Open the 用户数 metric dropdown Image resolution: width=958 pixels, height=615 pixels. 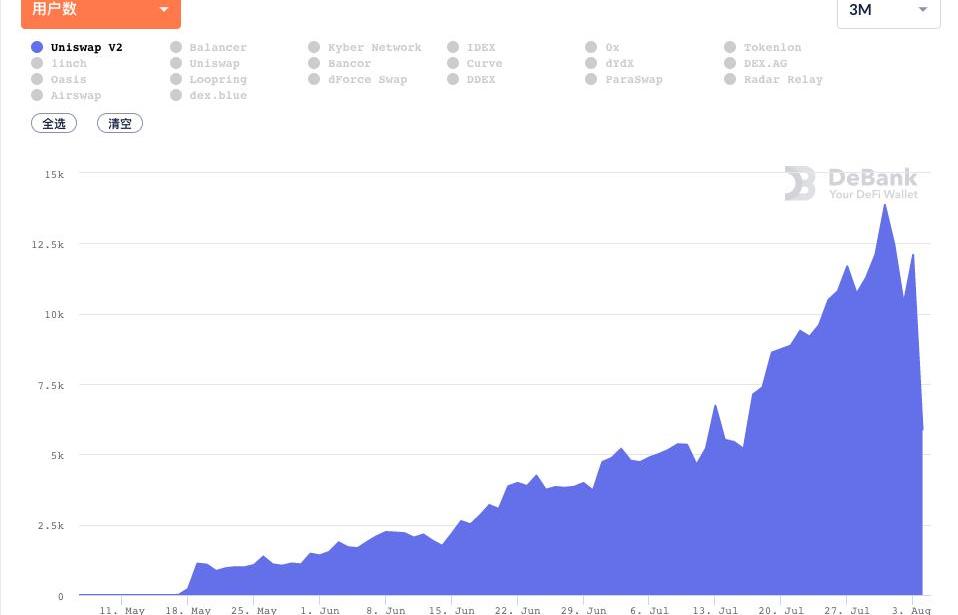(x=100, y=11)
